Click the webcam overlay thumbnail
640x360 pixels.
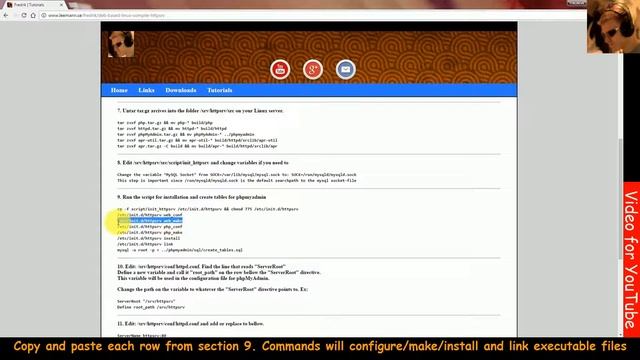tap(613, 27)
